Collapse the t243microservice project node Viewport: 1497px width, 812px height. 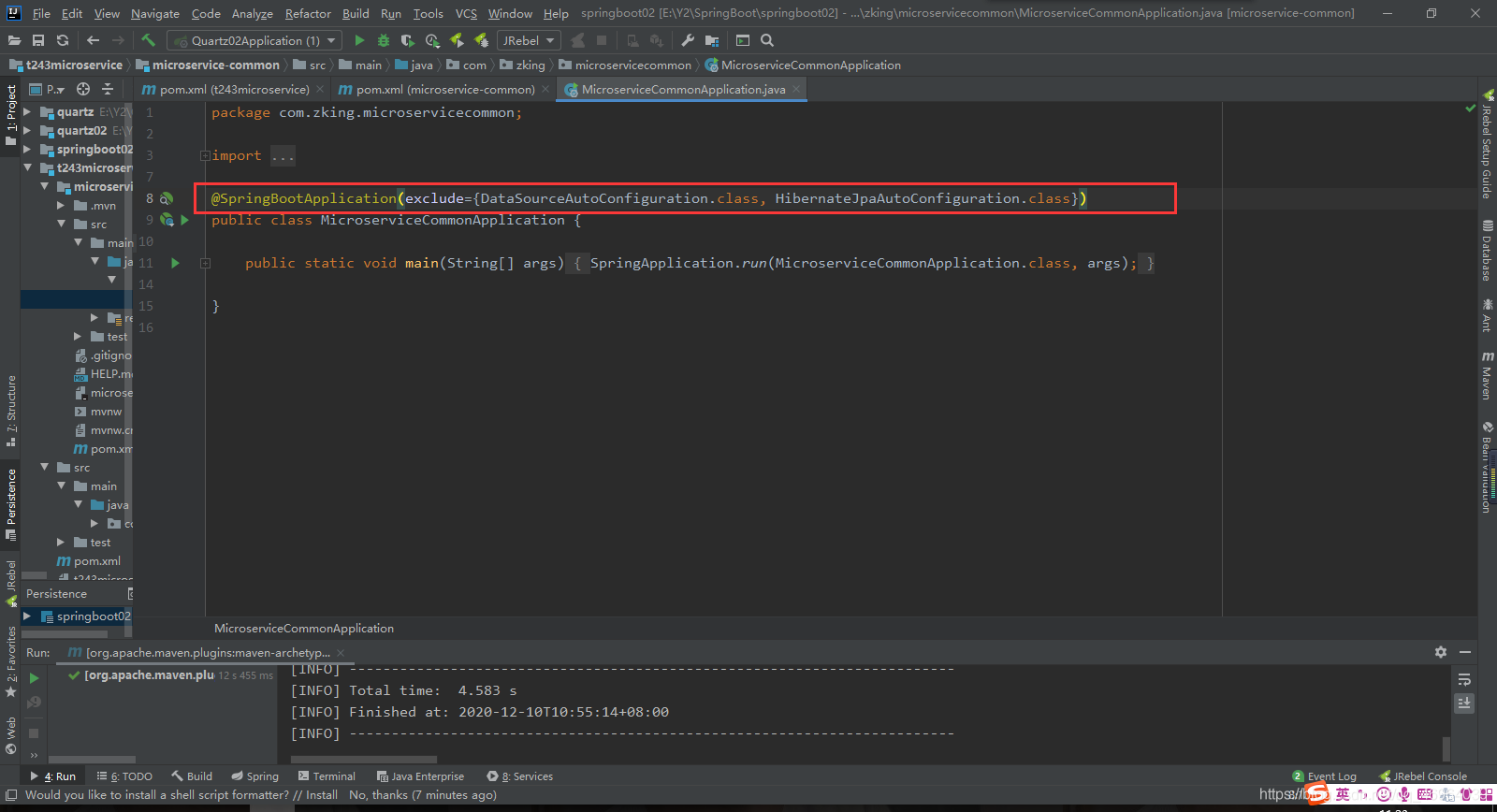27,167
